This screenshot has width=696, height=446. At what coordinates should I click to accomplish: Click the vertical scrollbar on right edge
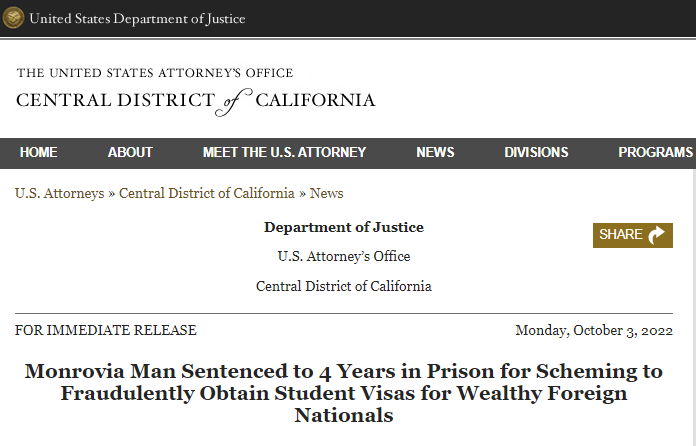coord(693,307)
